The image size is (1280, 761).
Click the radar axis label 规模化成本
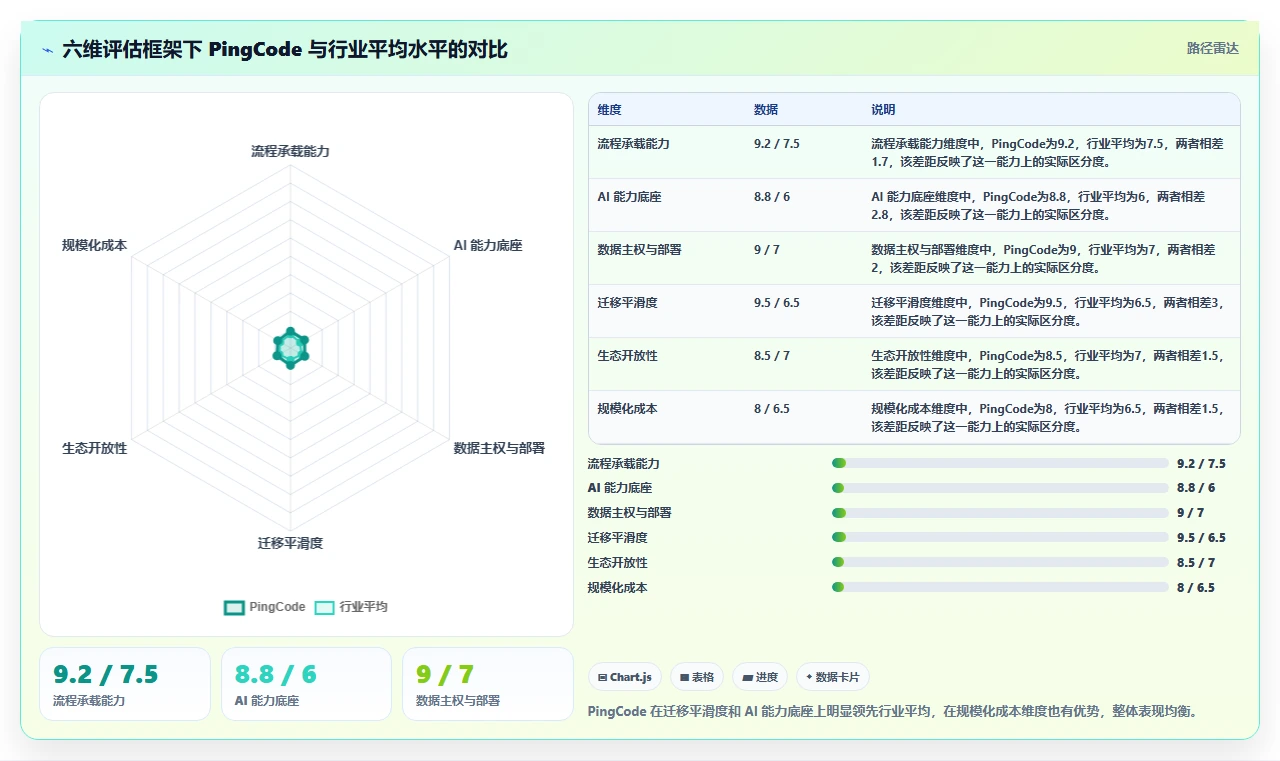click(x=95, y=246)
